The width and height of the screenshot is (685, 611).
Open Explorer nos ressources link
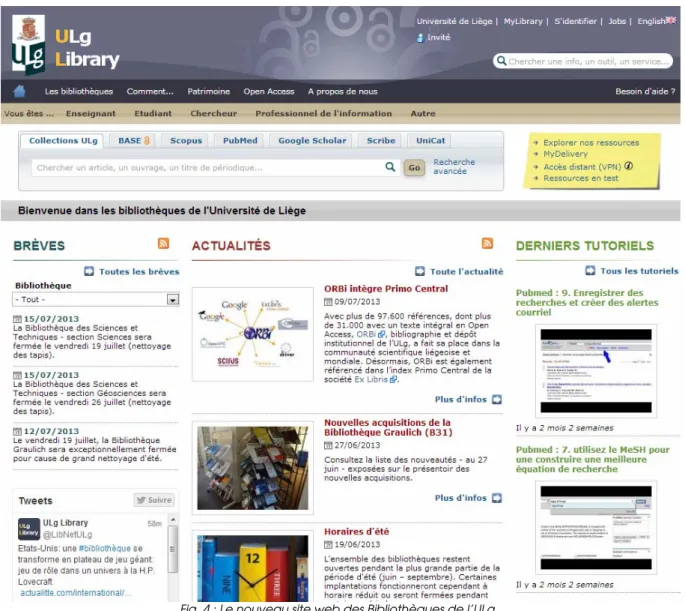tap(591, 143)
